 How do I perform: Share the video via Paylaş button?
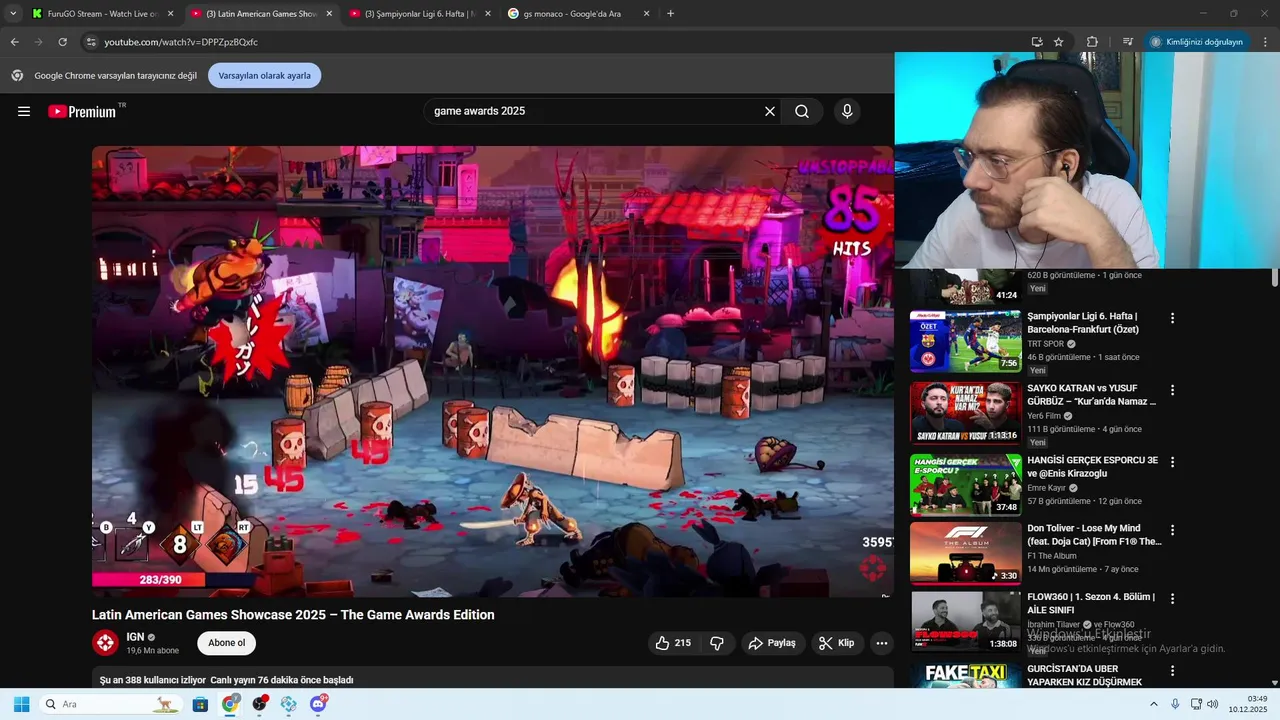773,643
